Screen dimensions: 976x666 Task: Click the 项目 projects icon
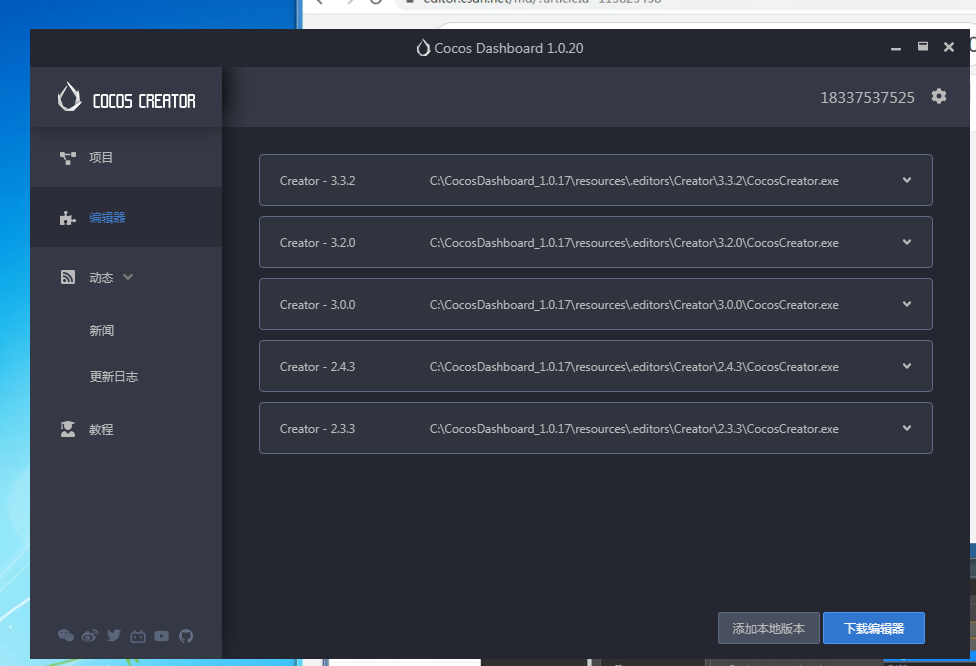68,158
